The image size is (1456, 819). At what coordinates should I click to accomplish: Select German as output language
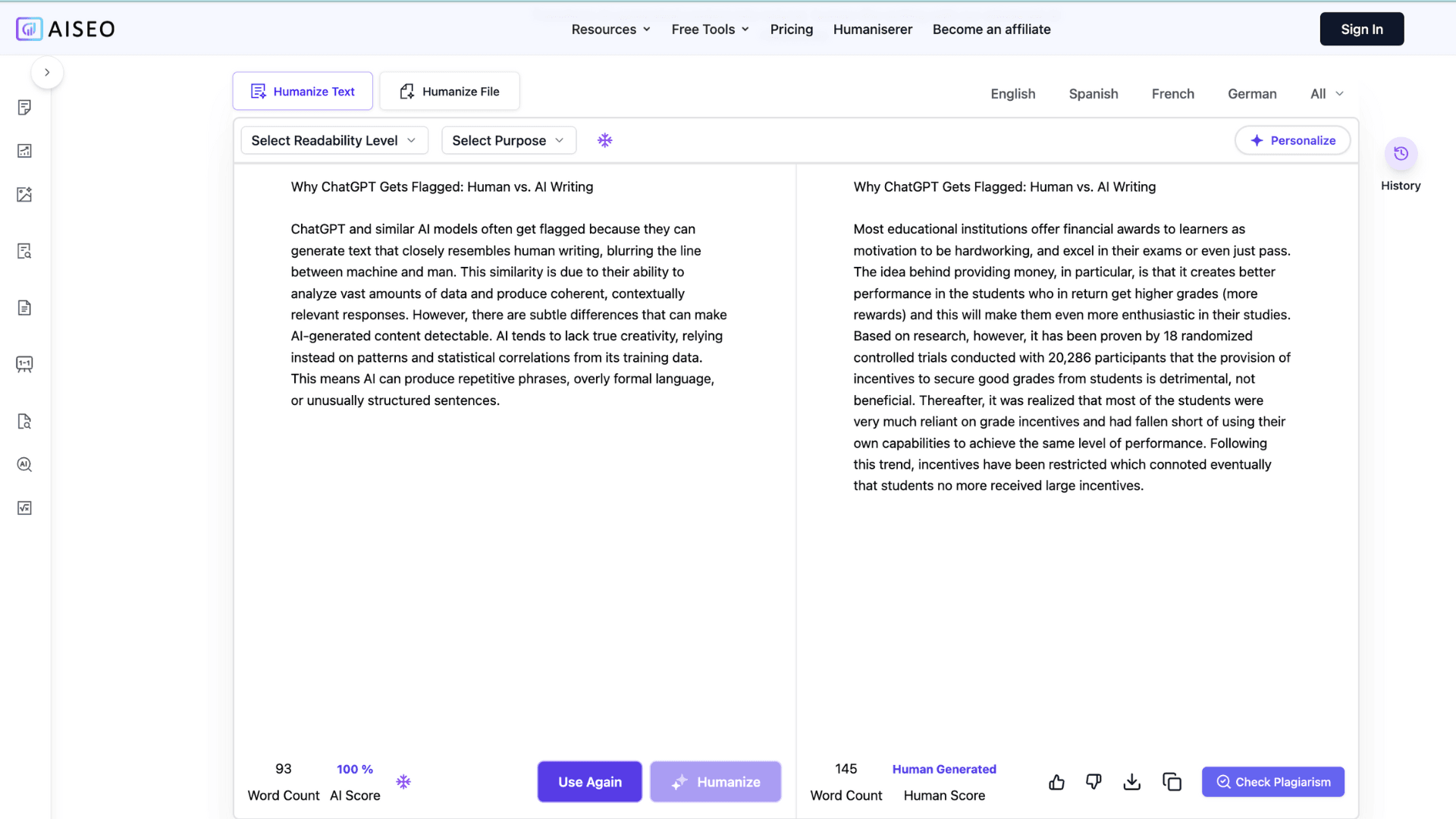(1251, 94)
